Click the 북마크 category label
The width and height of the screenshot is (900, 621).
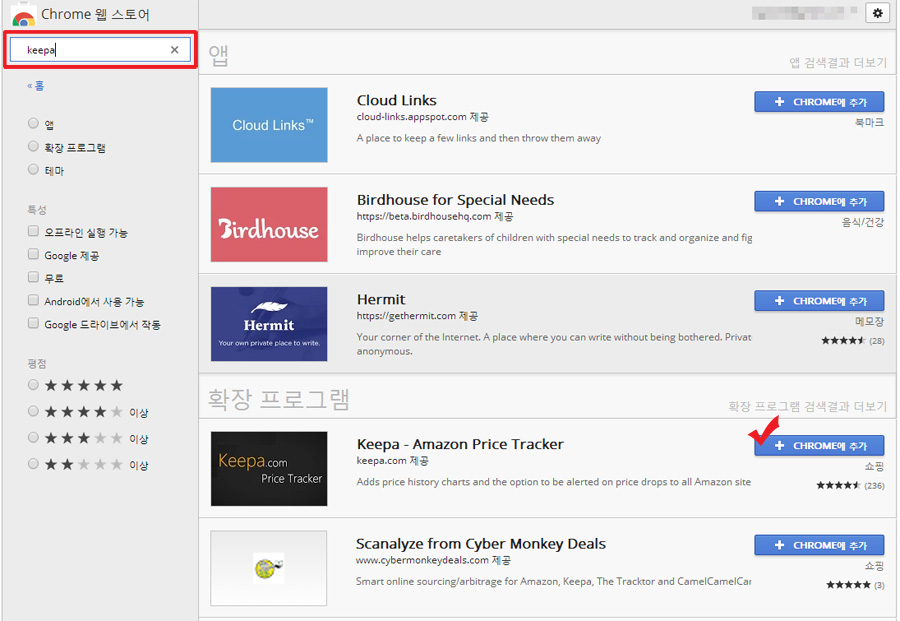tap(869, 122)
